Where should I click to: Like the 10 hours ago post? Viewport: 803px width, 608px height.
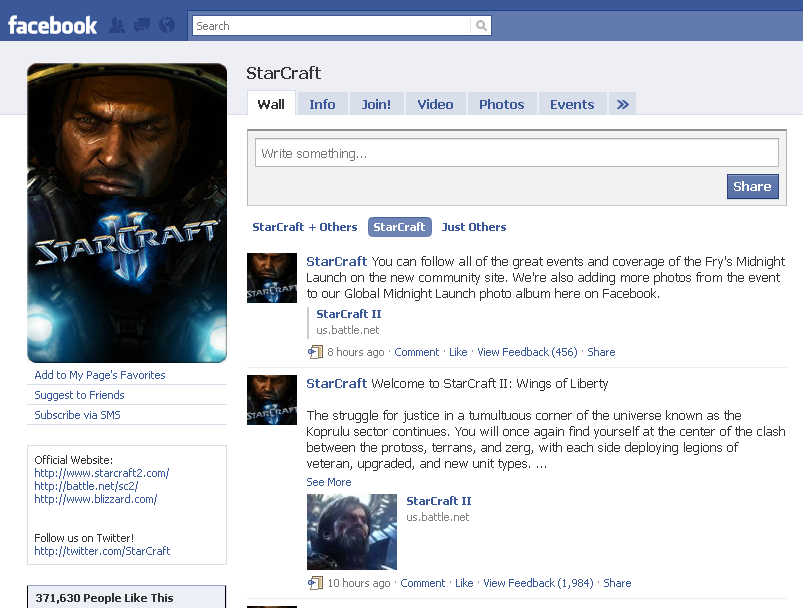[464, 583]
